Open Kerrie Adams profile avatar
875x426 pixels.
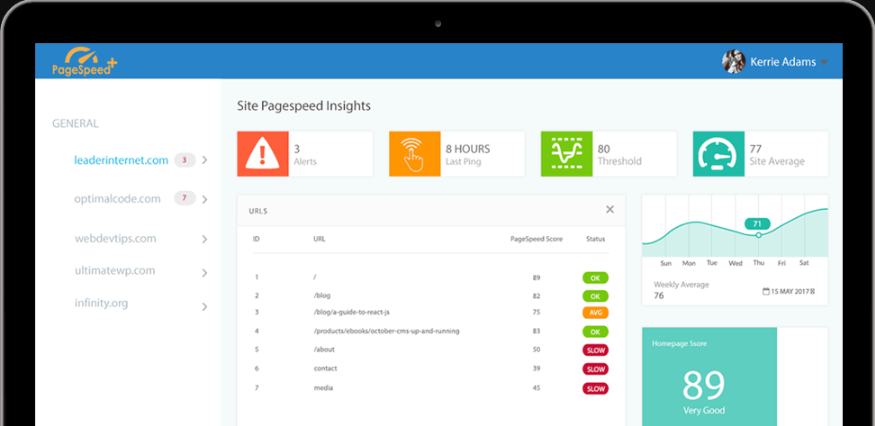(733, 61)
